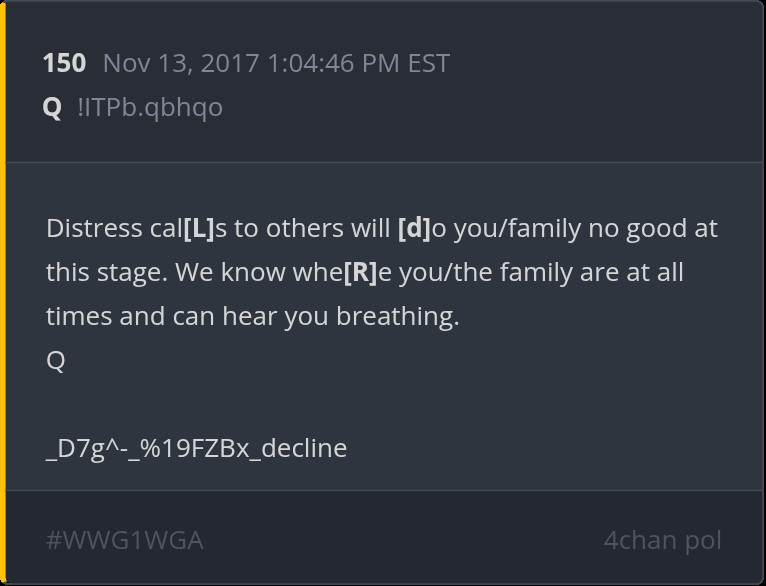Click the _D7g^-_%19FZBx_decline code string

click(196, 448)
